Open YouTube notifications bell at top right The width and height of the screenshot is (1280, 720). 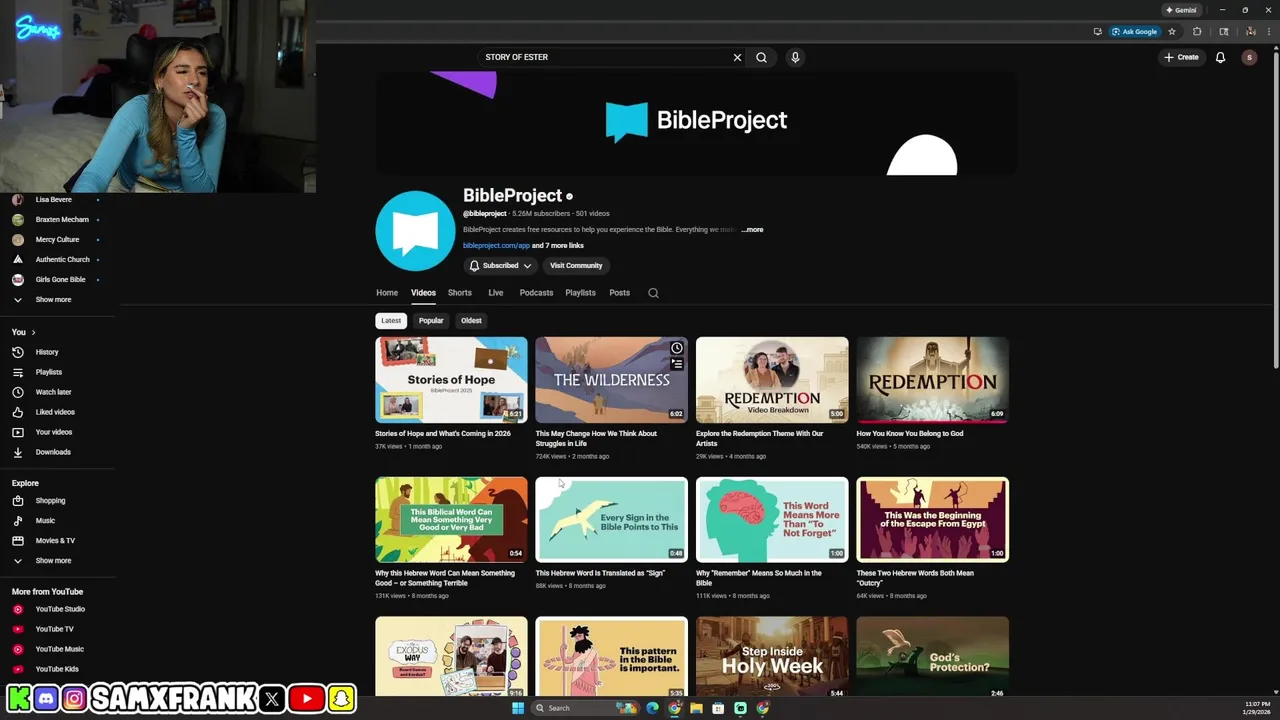tap(1220, 57)
